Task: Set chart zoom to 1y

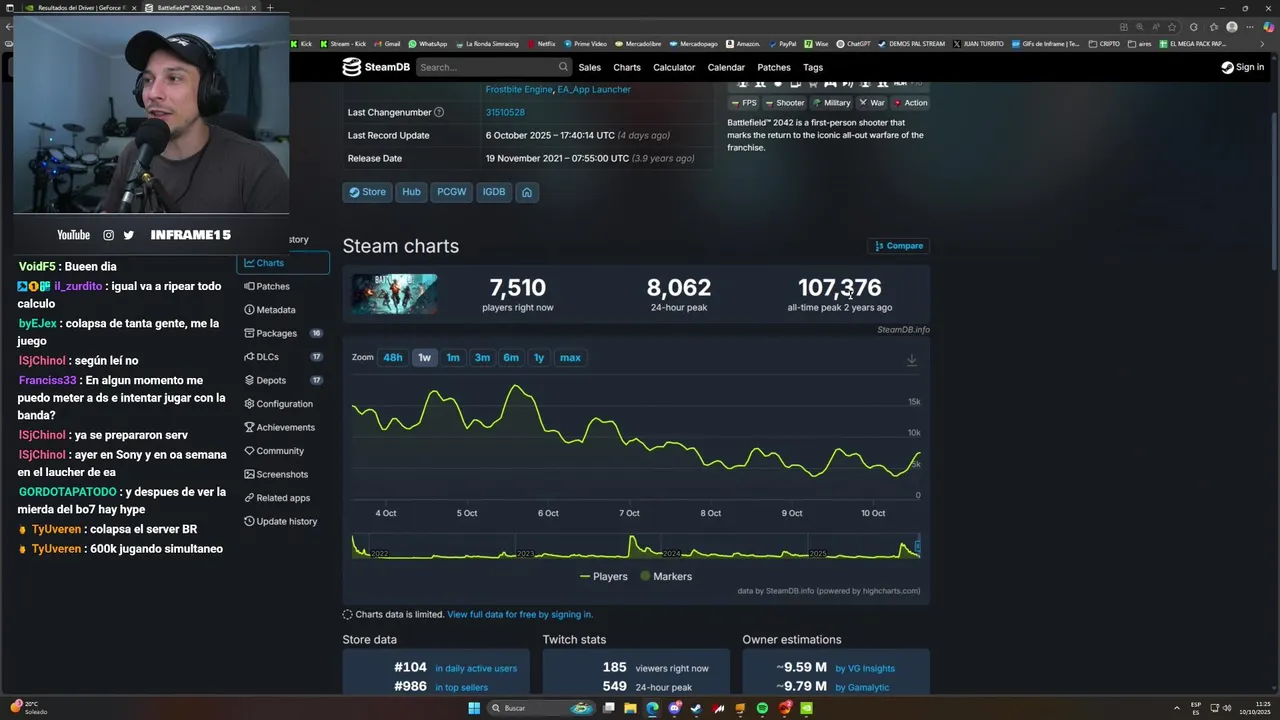Action: tap(539, 358)
